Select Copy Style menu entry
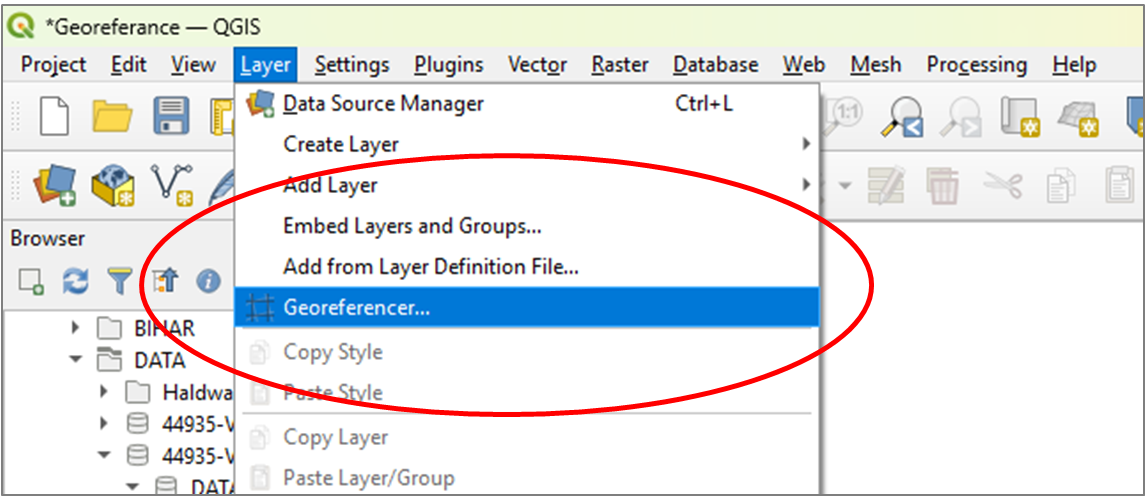Viewport: 1146px width, 497px height. click(x=527, y=352)
